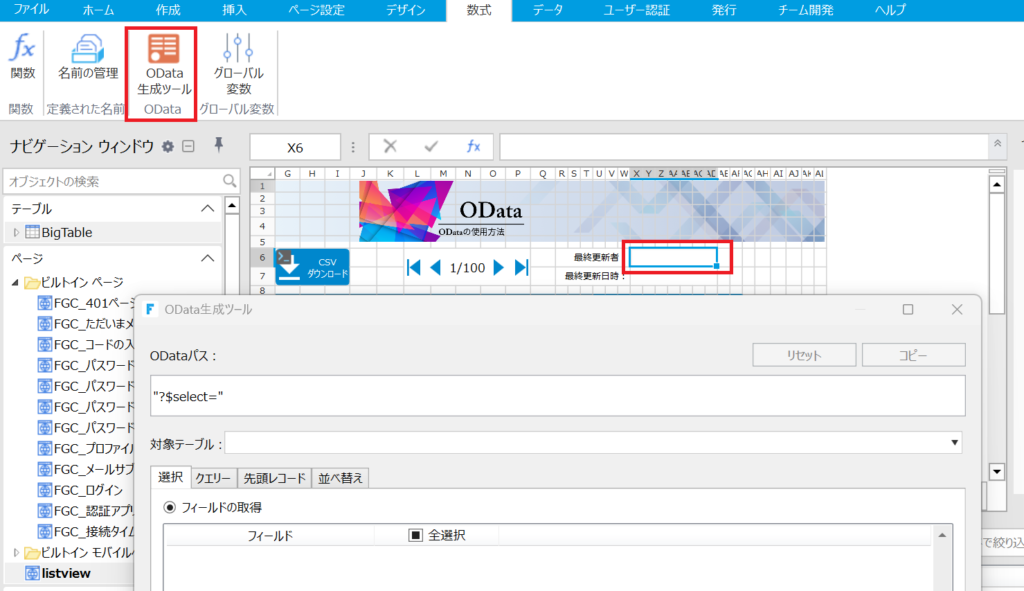The height and width of the screenshot is (591, 1024).
Task: Open the クエリー tab in OData dialog
Action: (x=213, y=478)
